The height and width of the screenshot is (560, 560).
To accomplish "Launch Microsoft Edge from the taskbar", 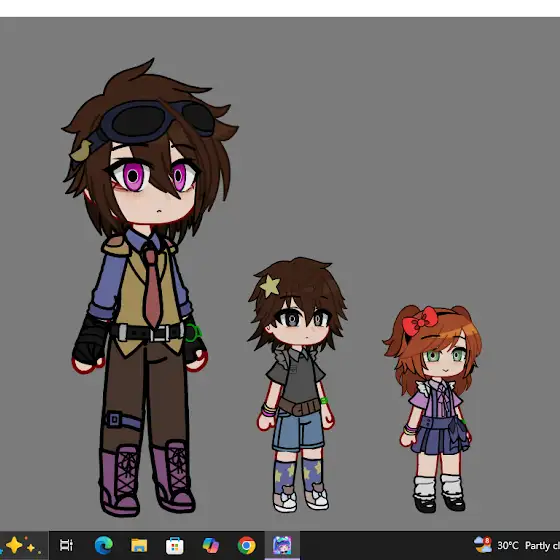I will pos(104,545).
